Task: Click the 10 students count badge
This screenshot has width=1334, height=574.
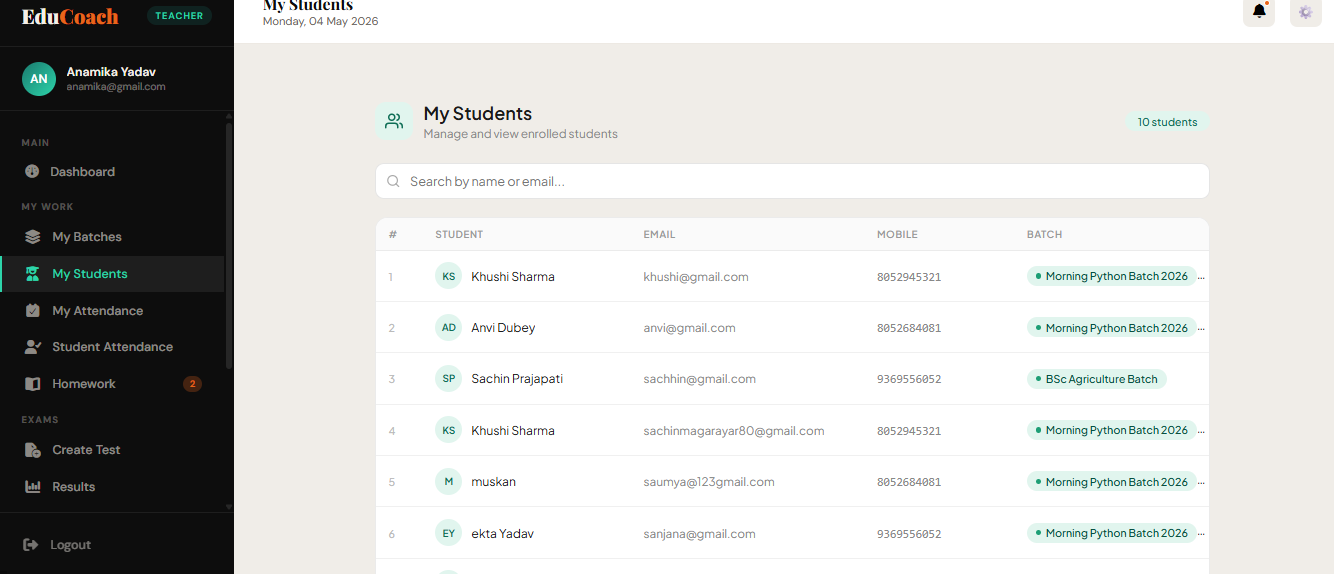Action: click(x=1167, y=122)
